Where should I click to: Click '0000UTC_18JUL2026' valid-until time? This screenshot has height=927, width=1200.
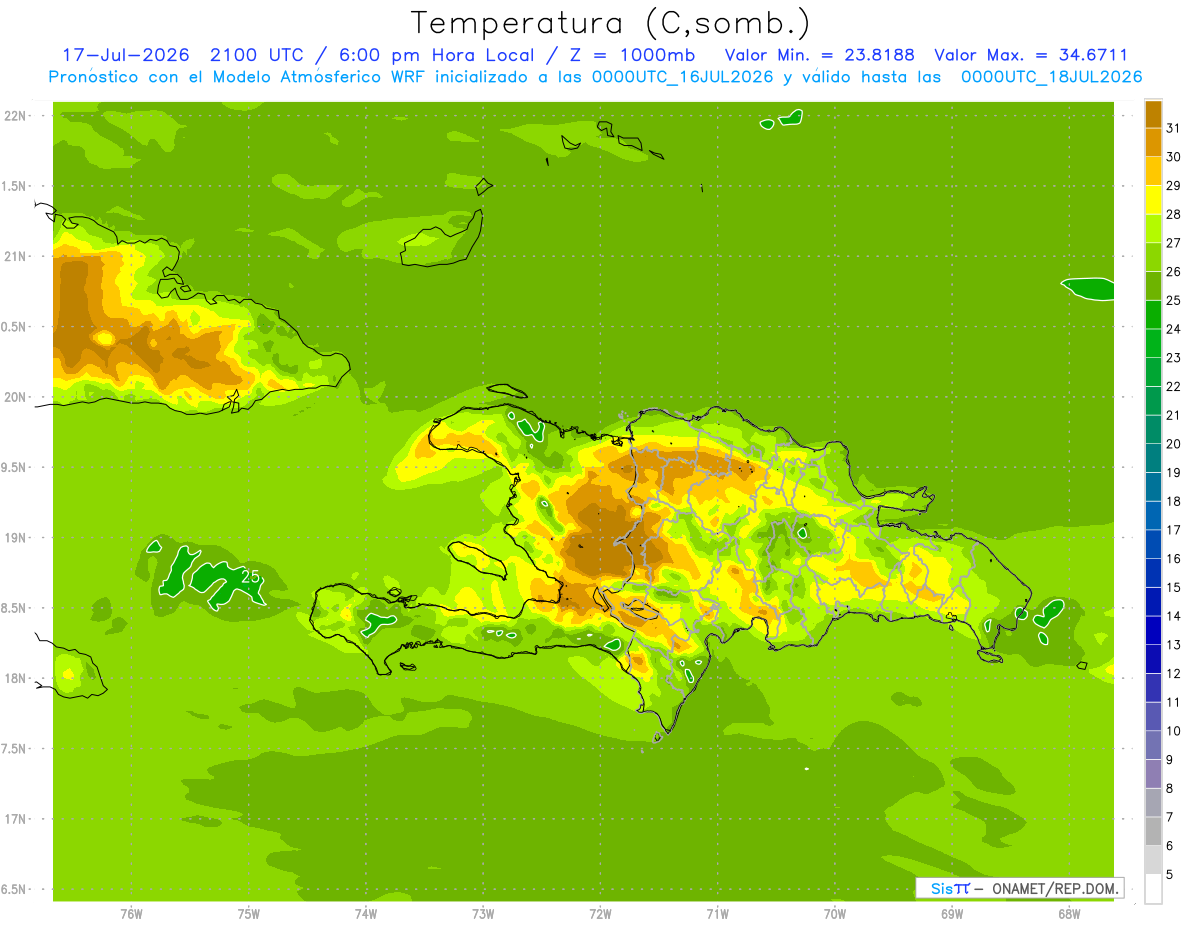[1051, 76]
